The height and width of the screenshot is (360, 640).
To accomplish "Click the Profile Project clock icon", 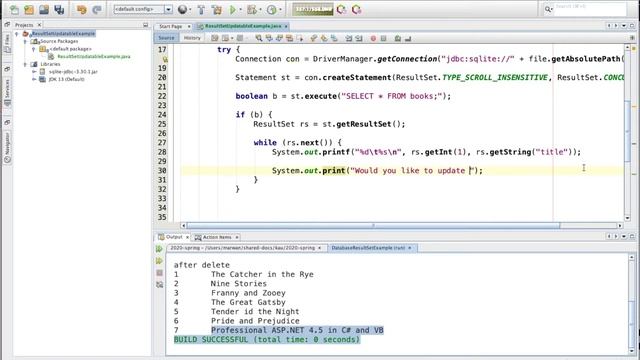I will coord(271,9).
